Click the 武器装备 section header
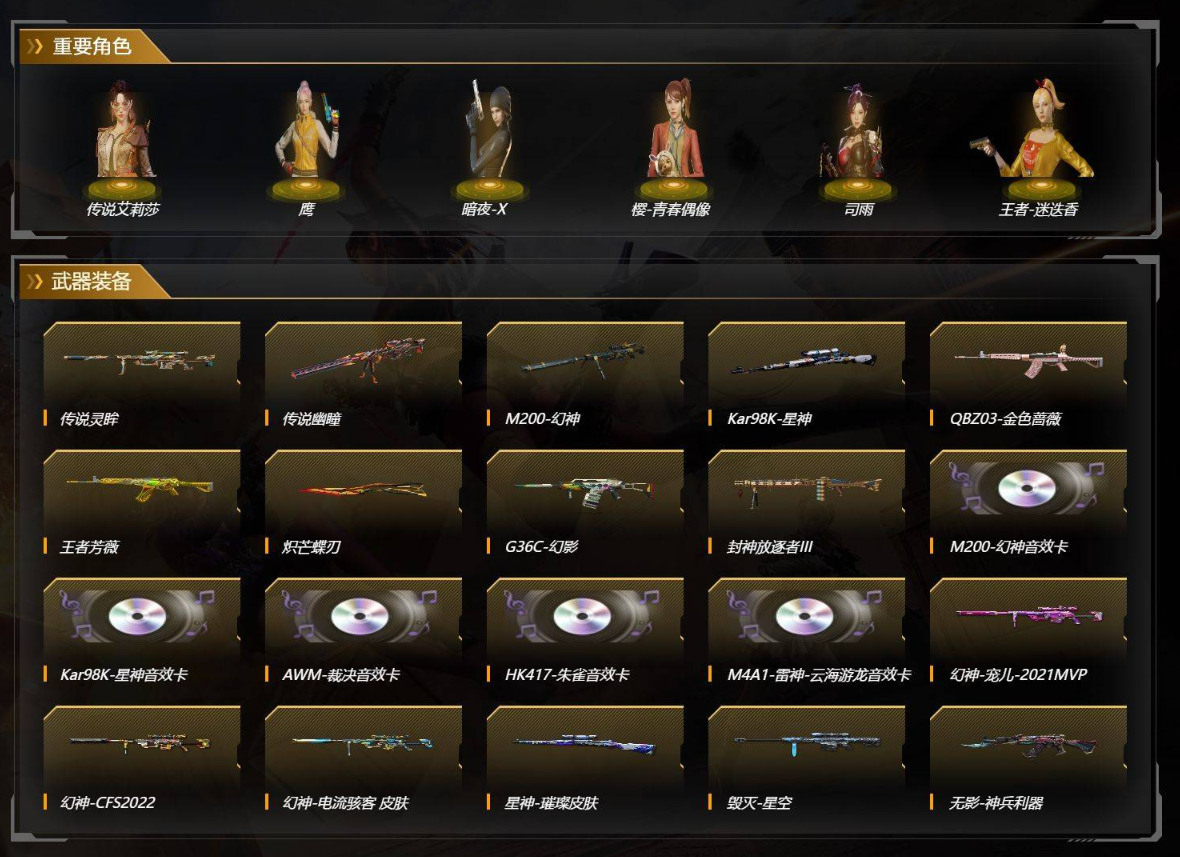This screenshot has height=857, width=1180. [x=91, y=281]
